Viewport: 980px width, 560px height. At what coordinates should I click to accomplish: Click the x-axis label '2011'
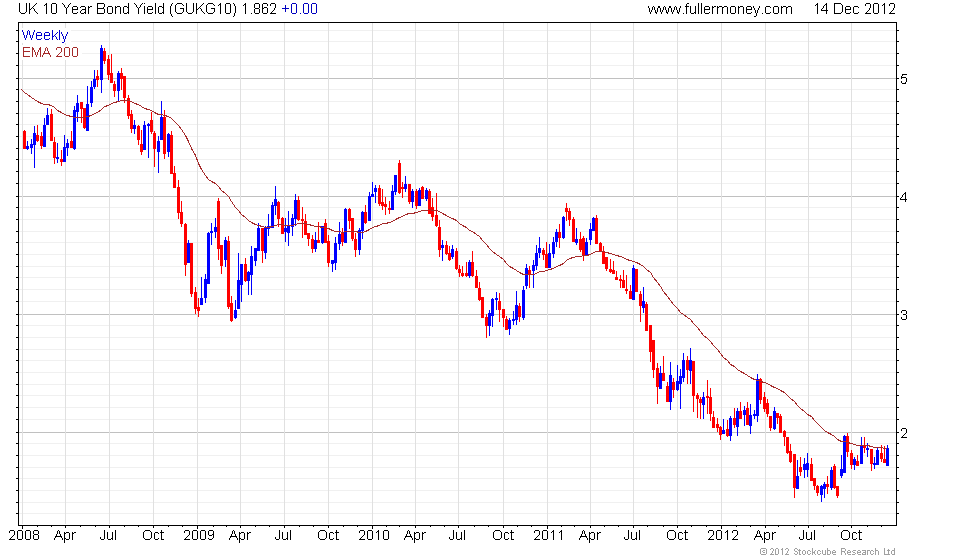click(548, 536)
